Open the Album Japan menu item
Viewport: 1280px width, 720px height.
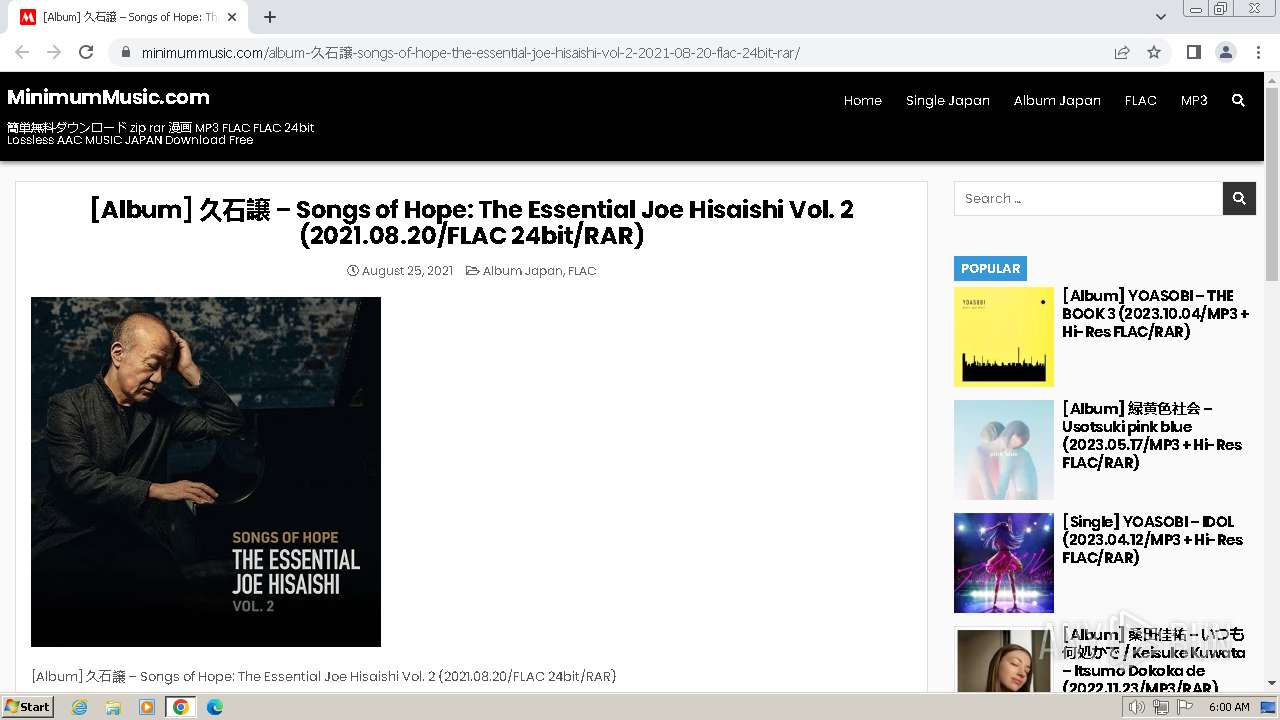(1057, 100)
